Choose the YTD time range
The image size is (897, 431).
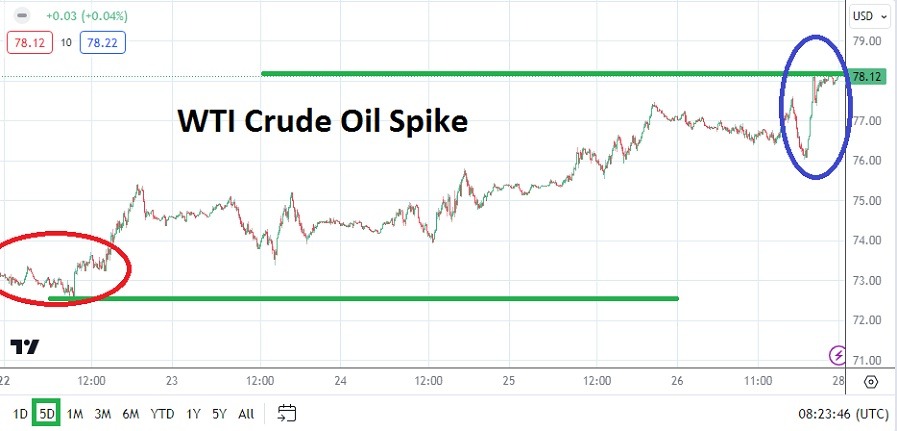coord(161,413)
